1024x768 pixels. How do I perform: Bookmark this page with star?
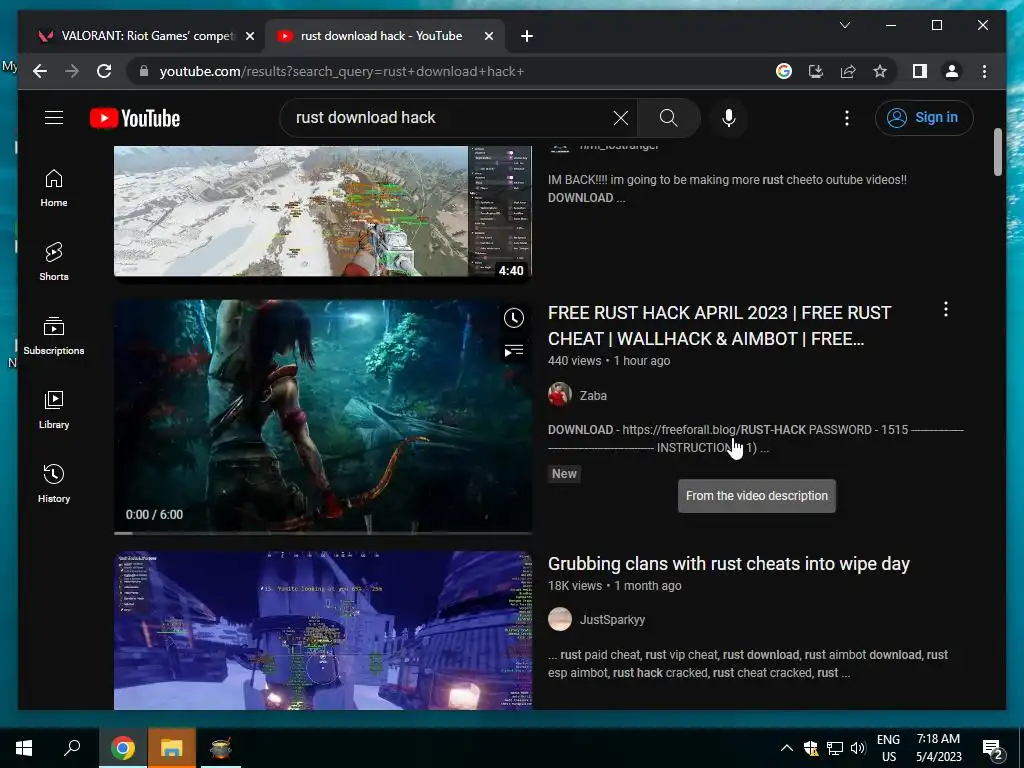(x=880, y=71)
